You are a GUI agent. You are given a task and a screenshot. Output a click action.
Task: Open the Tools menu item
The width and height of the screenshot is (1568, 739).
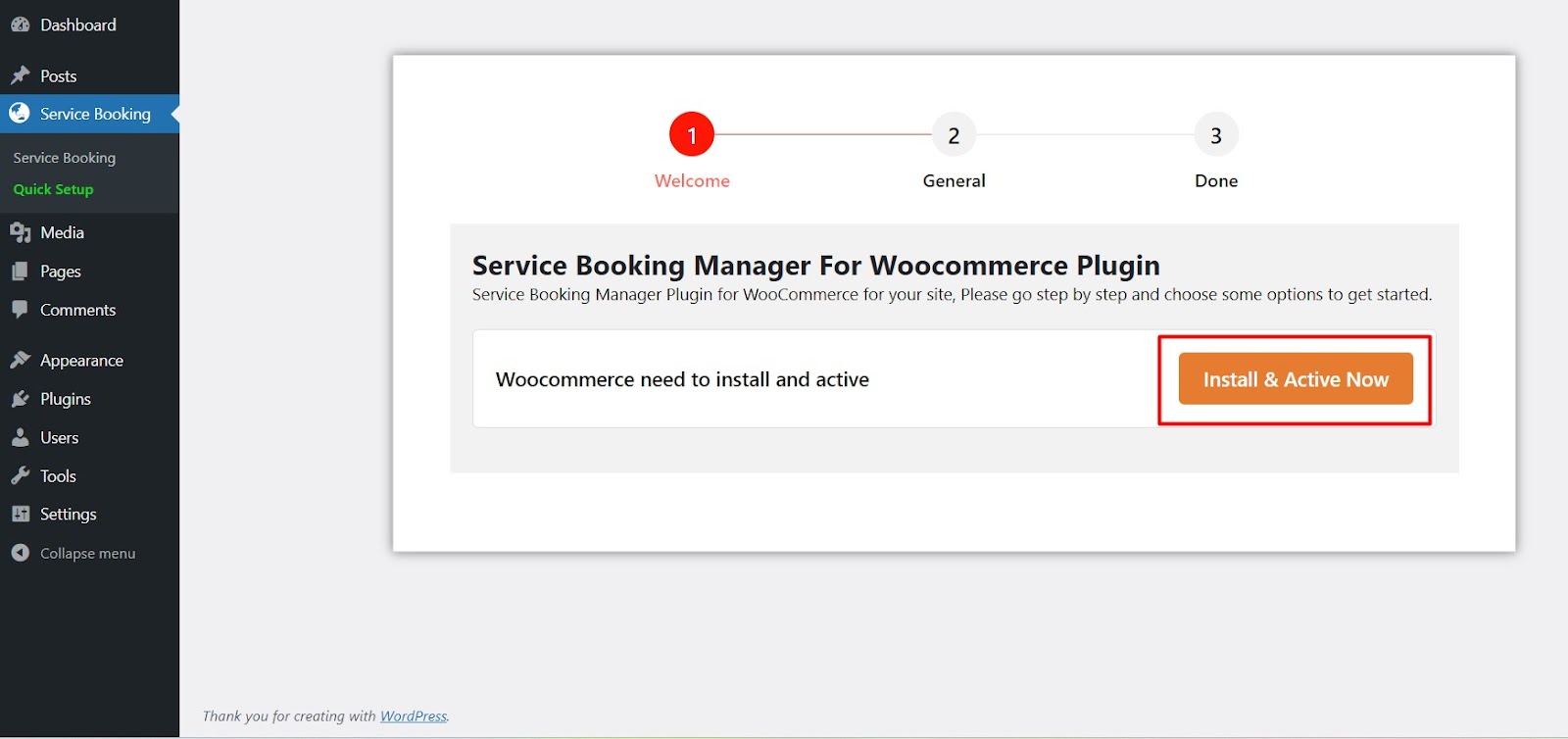tap(89, 475)
